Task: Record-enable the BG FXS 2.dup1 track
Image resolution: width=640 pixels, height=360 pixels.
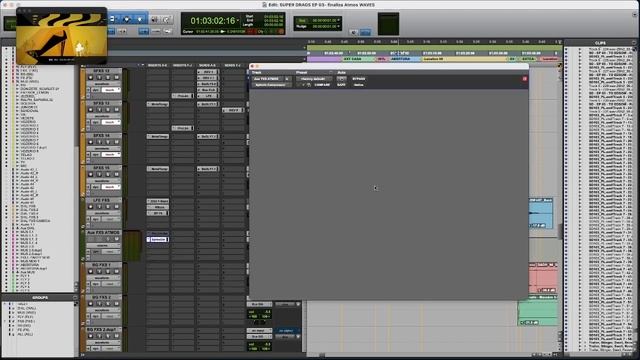Action: 91,336
